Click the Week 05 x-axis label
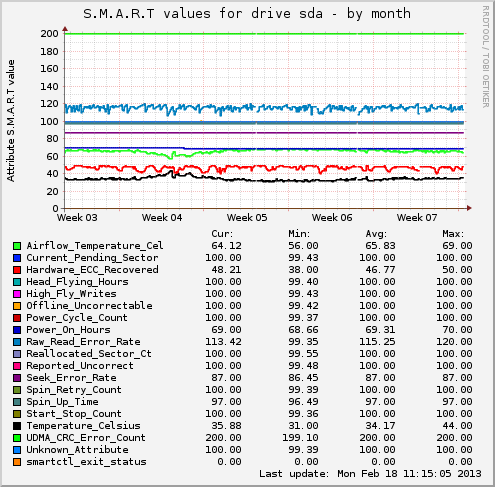Screen dimensions: 495x487 (247, 218)
